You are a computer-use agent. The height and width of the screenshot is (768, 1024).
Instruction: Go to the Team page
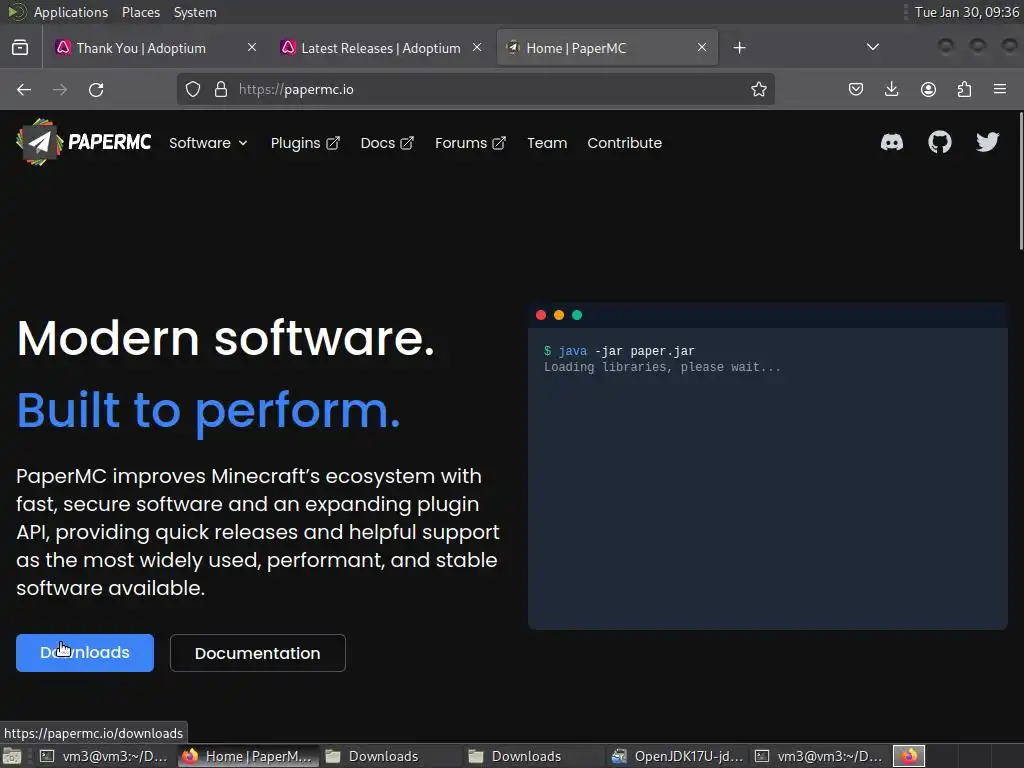click(x=547, y=143)
